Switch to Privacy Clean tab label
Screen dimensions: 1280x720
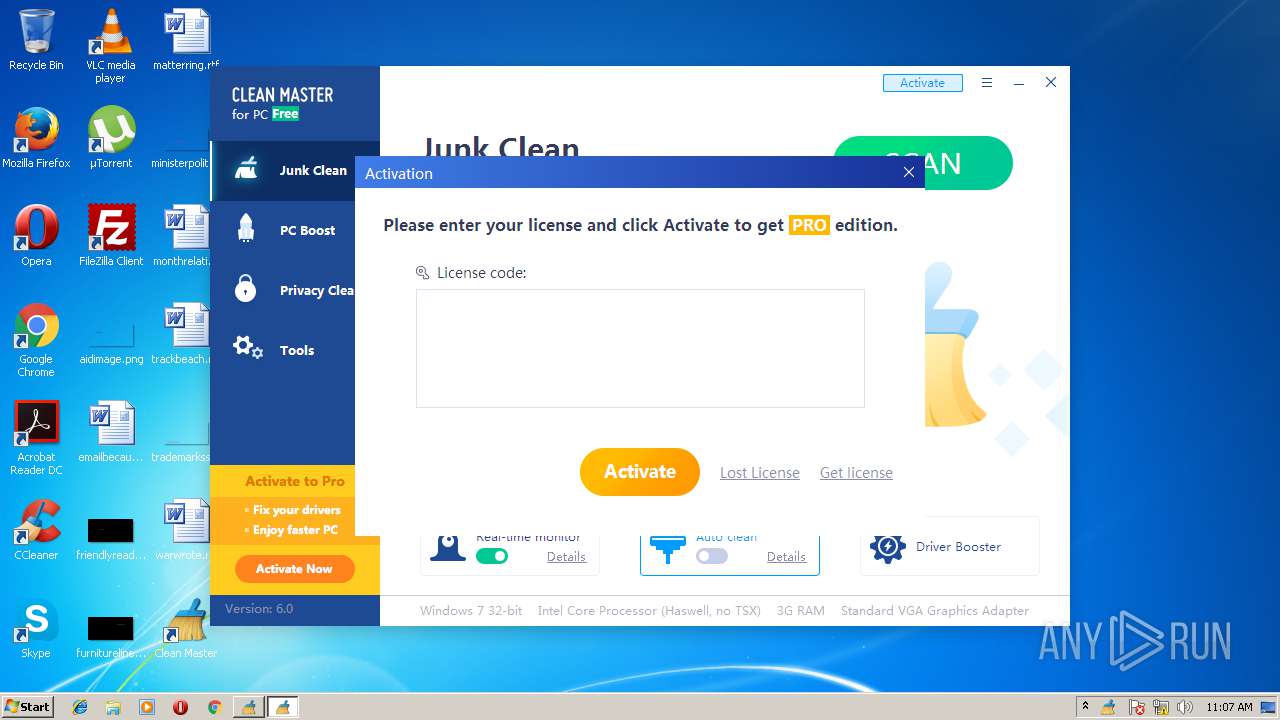[x=317, y=290]
